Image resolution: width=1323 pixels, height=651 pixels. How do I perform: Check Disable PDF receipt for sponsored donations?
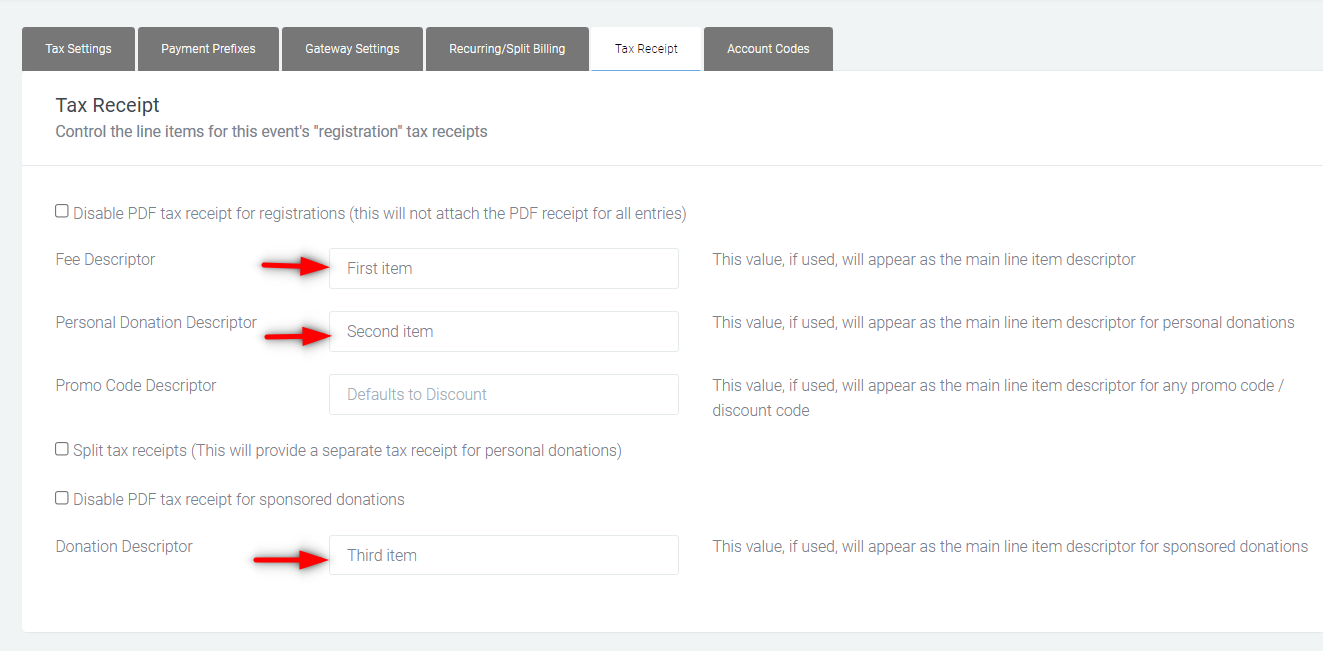pos(62,497)
